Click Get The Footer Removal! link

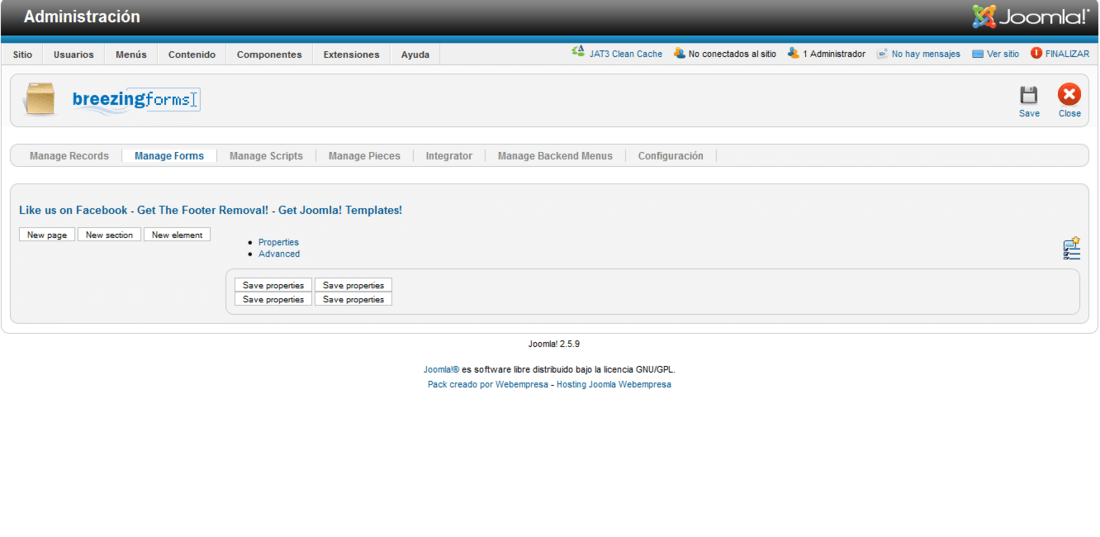pos(203,210)
